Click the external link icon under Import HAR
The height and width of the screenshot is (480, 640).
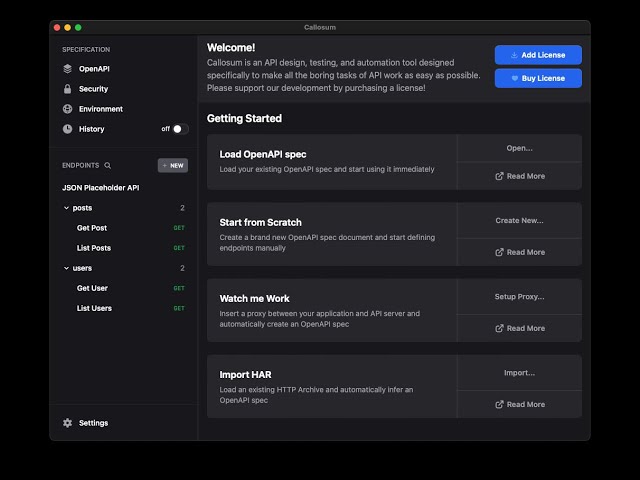tap(499, 404)
